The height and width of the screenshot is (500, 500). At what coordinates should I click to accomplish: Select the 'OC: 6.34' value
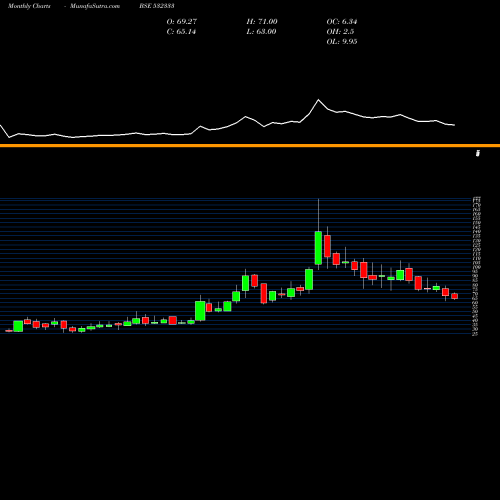point(342,22)
